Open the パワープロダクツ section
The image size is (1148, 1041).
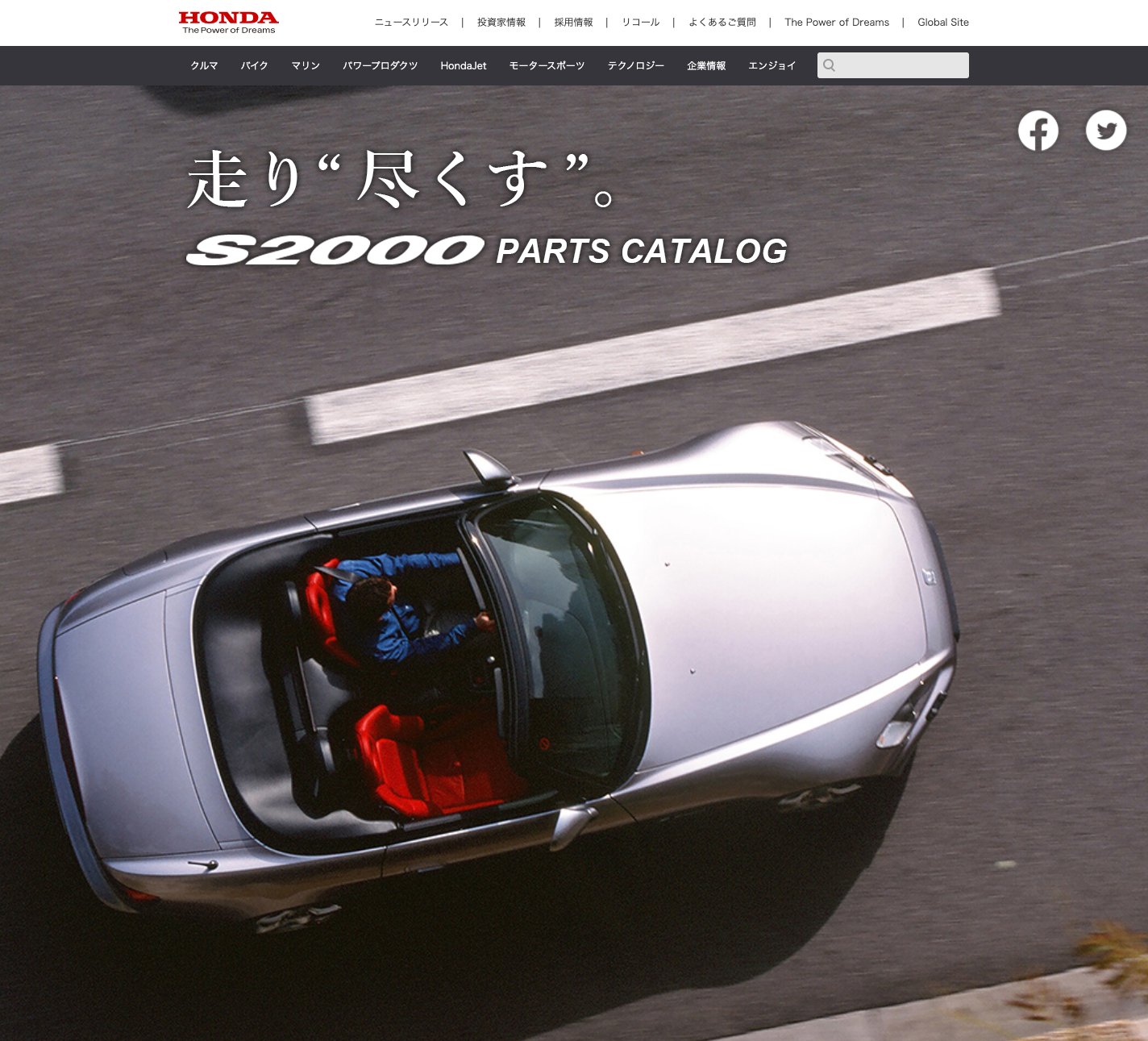tap(379, 65)
